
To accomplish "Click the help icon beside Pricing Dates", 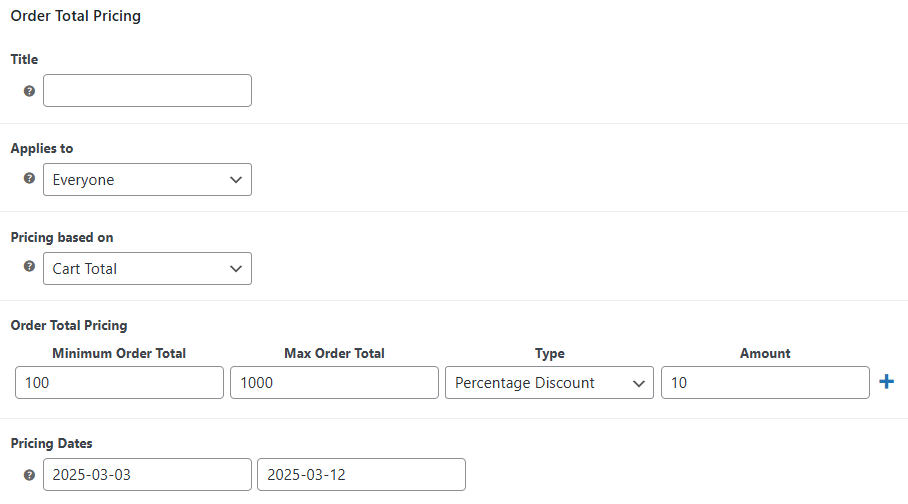I will [x=29, y=475].
